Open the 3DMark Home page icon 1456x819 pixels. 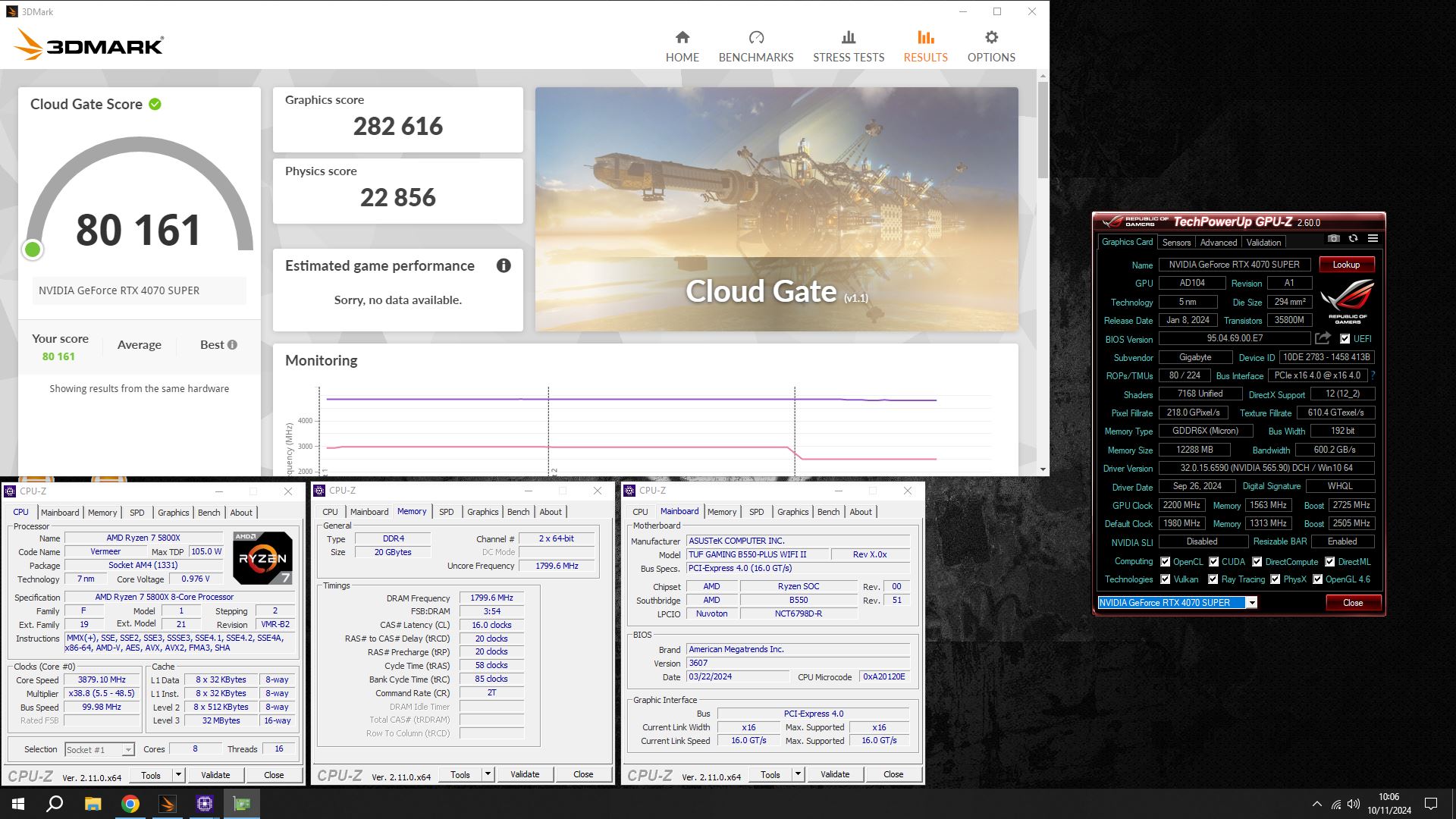pos(682,37)
